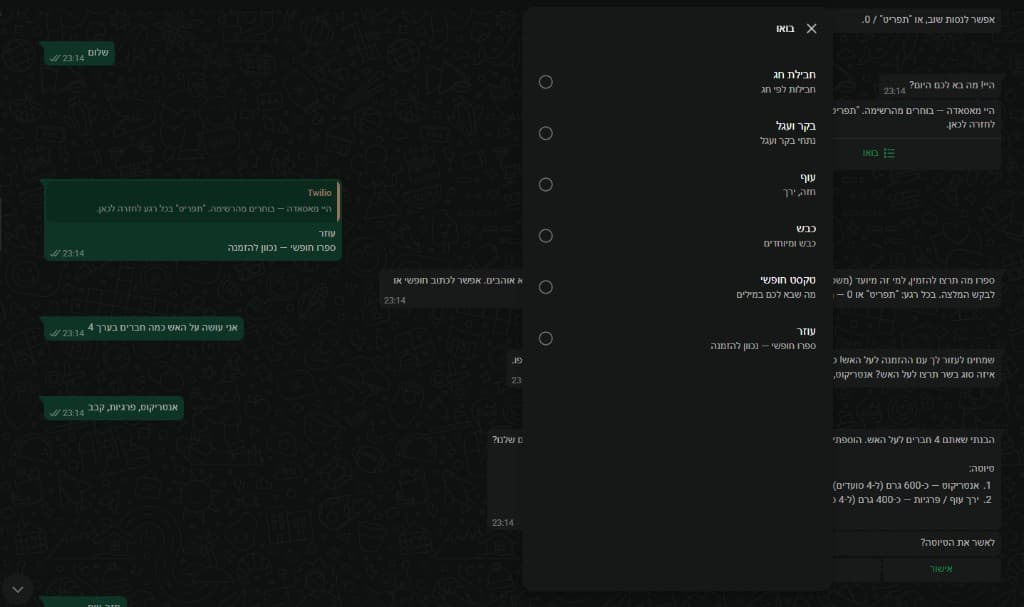Click the message 'אני עושה על האש כמה חברים בערך 4'
This screenshot has width=1024, height=607.
[143, 328]
